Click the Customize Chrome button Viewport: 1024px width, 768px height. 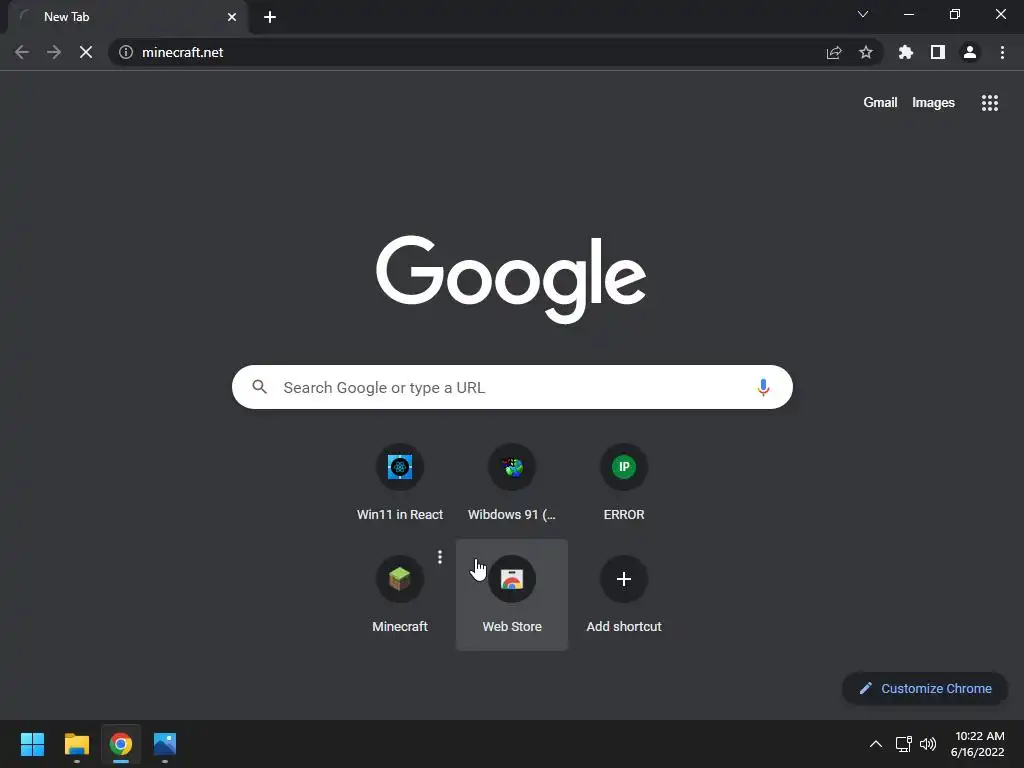[x=925, y=688]
